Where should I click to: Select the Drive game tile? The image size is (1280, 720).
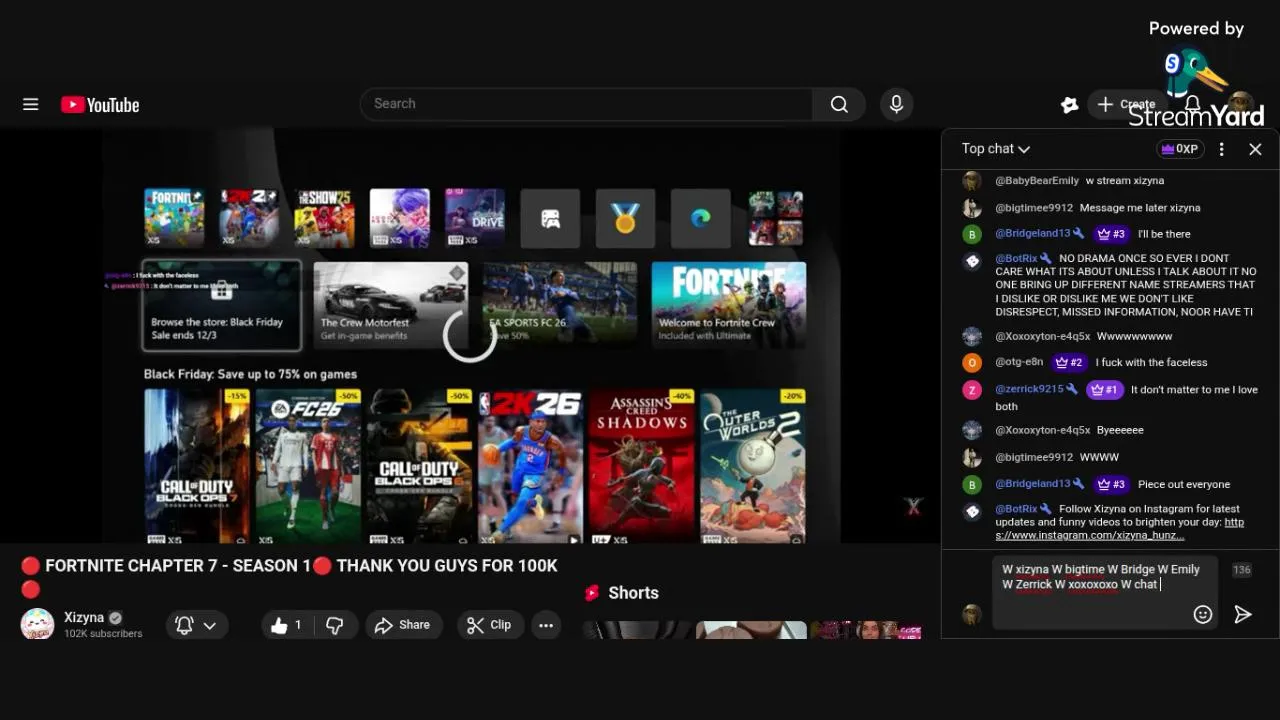pos(475,218)
